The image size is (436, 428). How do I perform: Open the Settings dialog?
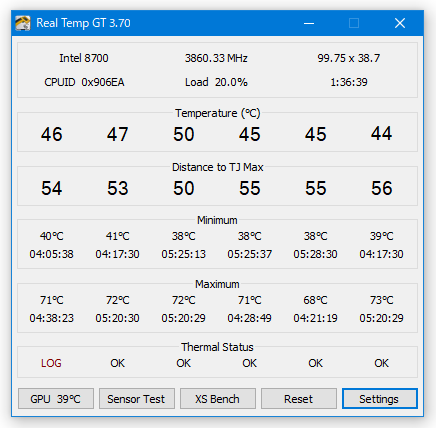point(380,399)
